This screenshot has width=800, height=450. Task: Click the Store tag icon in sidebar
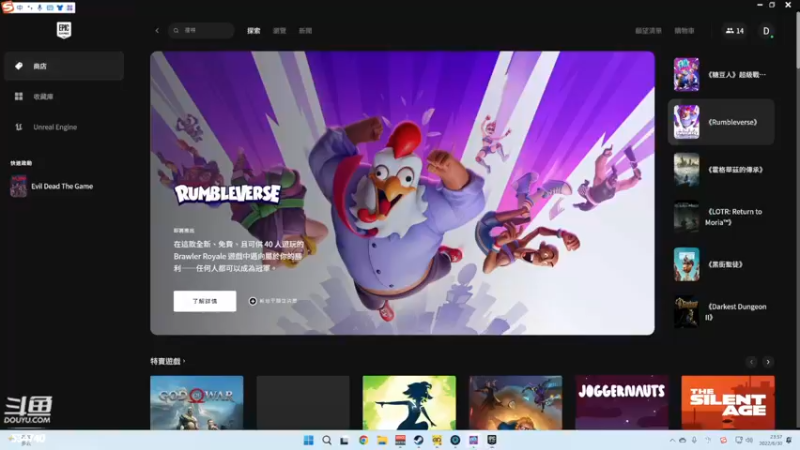coord(19,66)
